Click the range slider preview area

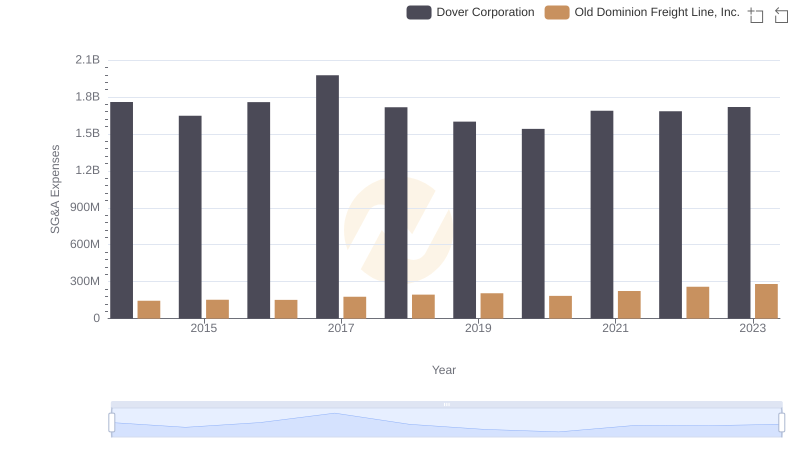[x=446, y=423]
